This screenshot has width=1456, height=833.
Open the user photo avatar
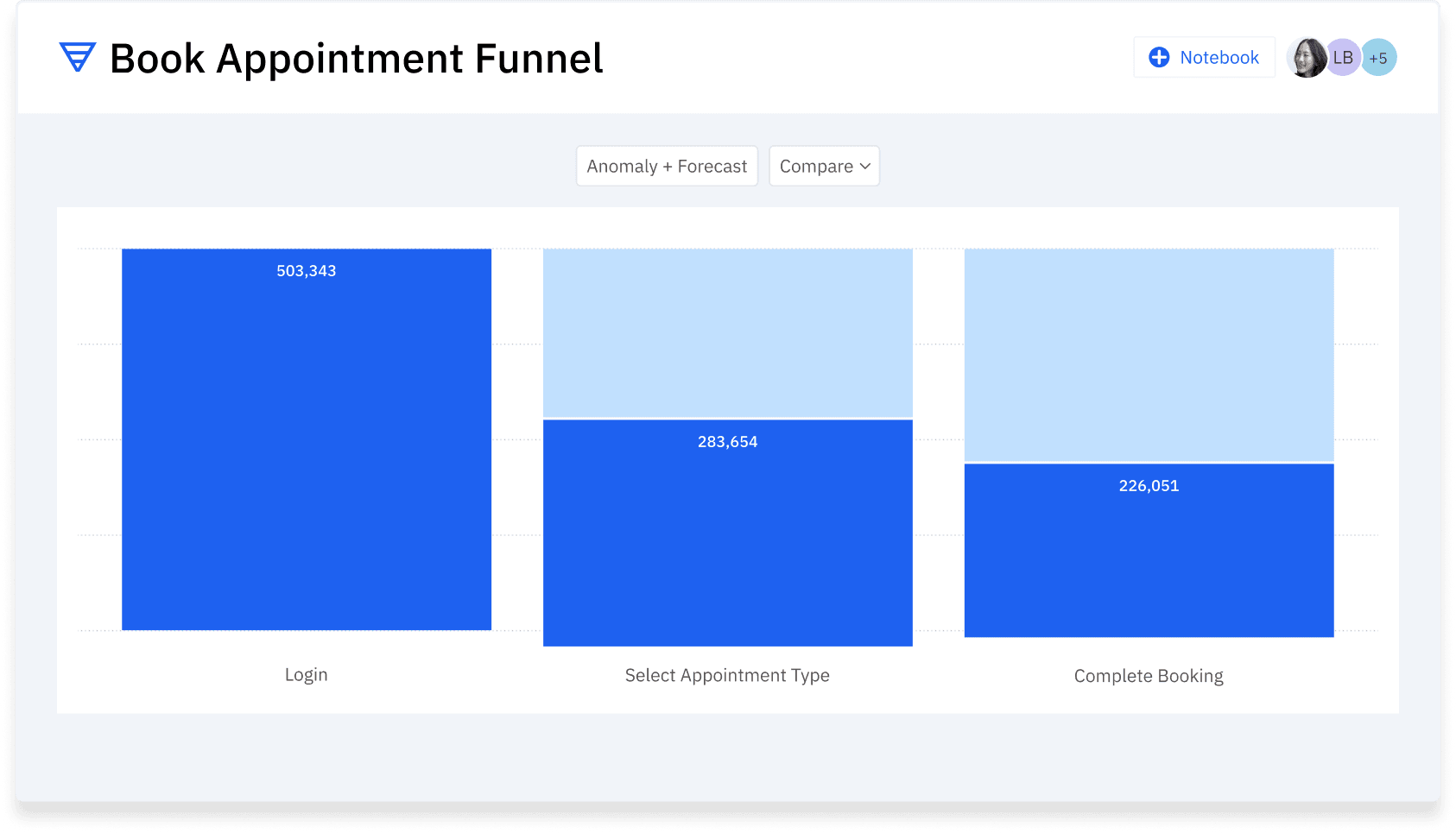[1306, 58]
